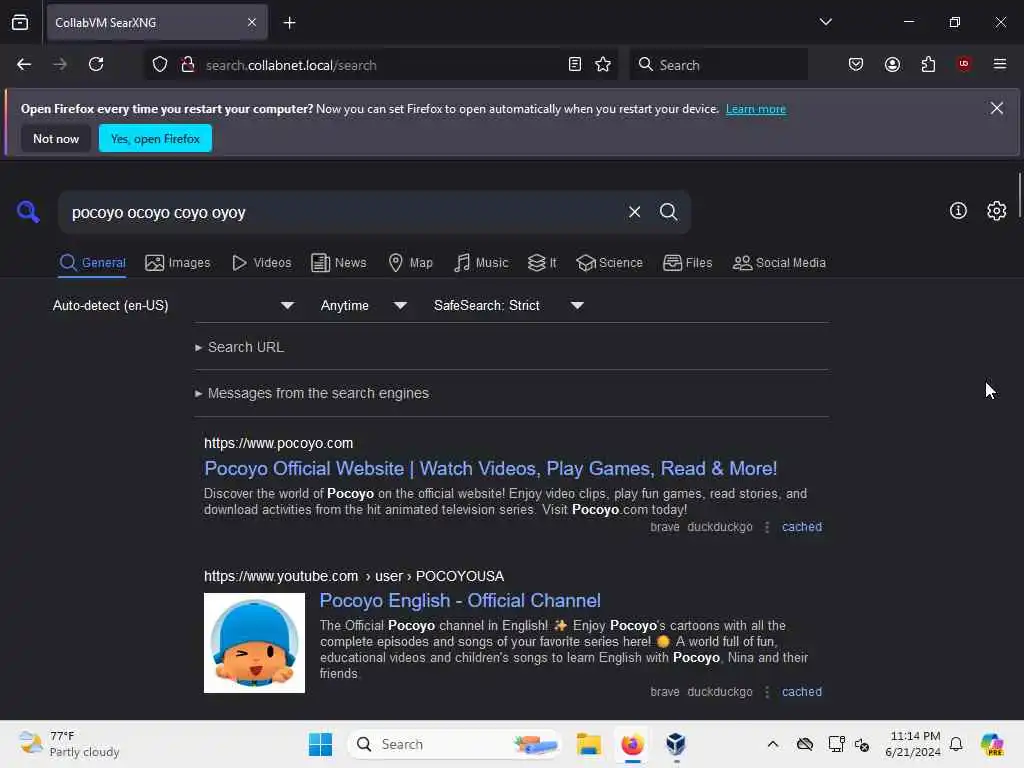
Task: View site security lock information
Action: pyautogui.click(x=187, y=65)
